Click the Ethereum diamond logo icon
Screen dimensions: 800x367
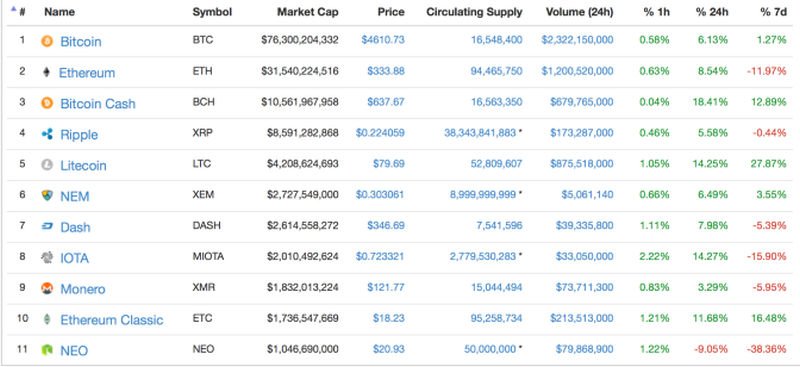(x=46, y=72)
